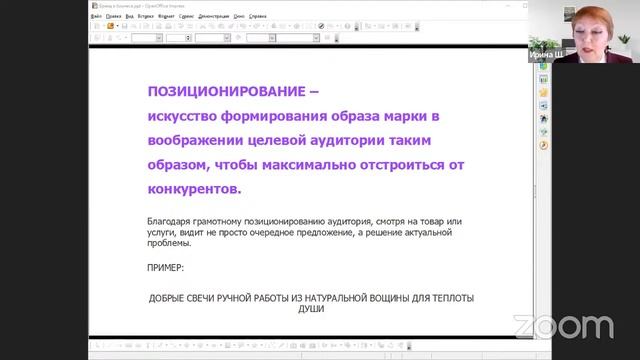The height and width of the screenshot is (360, 640).
Task: Click the Area fill bucket icon
Action: pyautogui.click(x=239, y=38)
